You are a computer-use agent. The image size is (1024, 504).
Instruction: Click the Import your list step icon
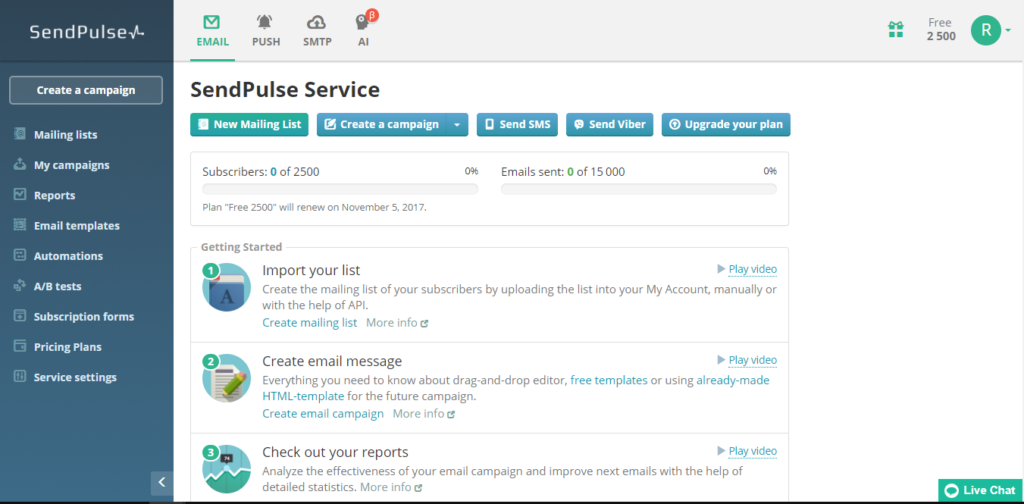226,287
